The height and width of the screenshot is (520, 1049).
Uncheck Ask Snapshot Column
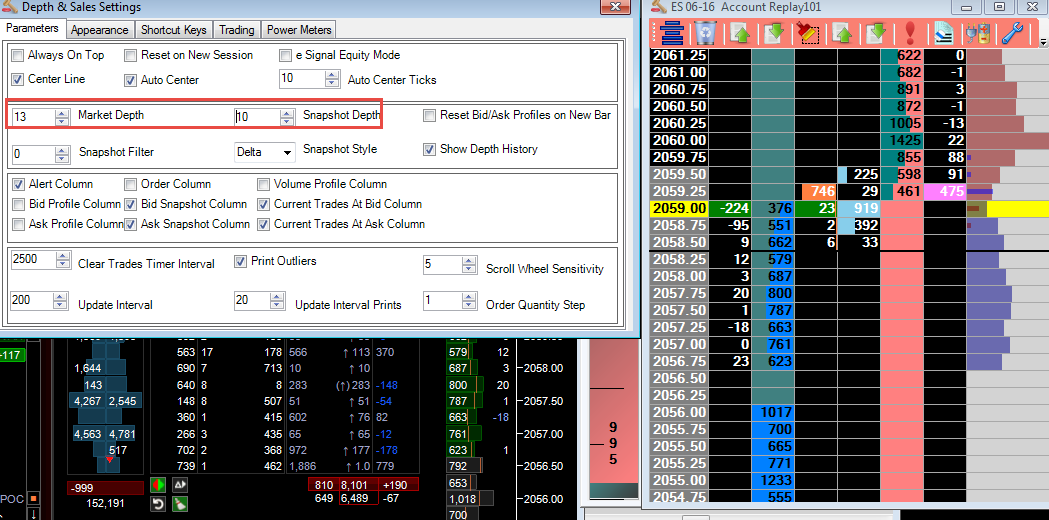coord(130,224)
